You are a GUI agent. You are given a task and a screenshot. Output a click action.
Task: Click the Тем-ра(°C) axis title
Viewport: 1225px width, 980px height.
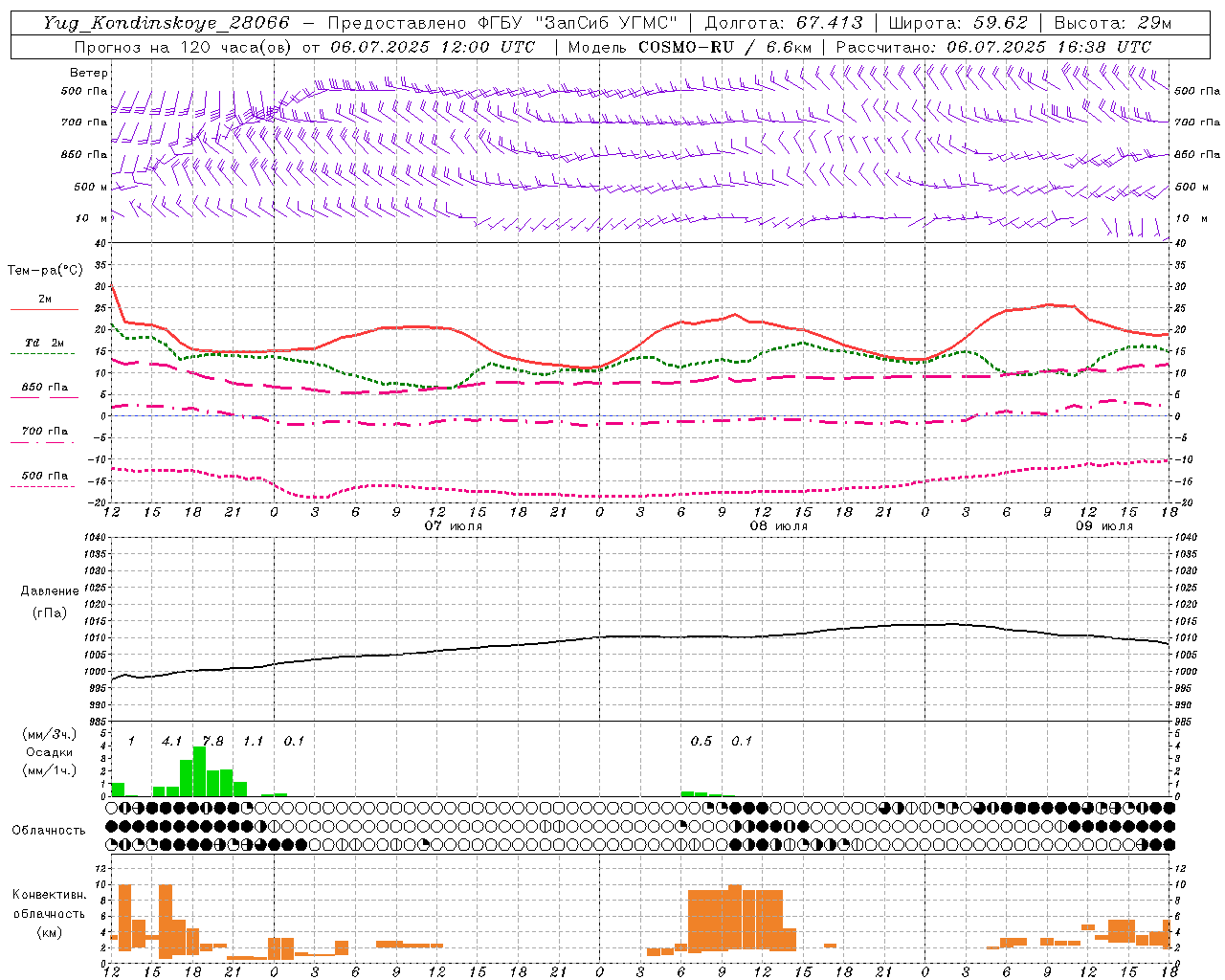45,271
